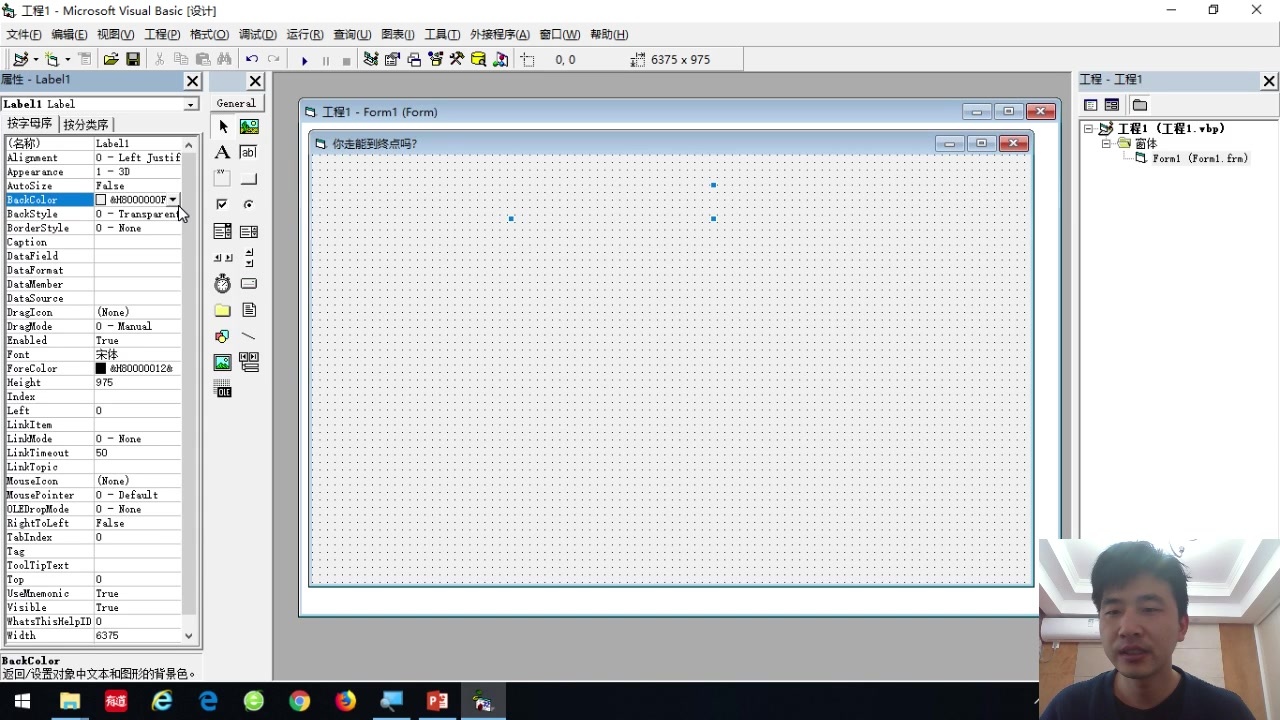The height and width of the screenshot is (720, 1280).
Task: Click the Save Project toolbar icon
Action: pyautogui.click(x=133, y=60)
